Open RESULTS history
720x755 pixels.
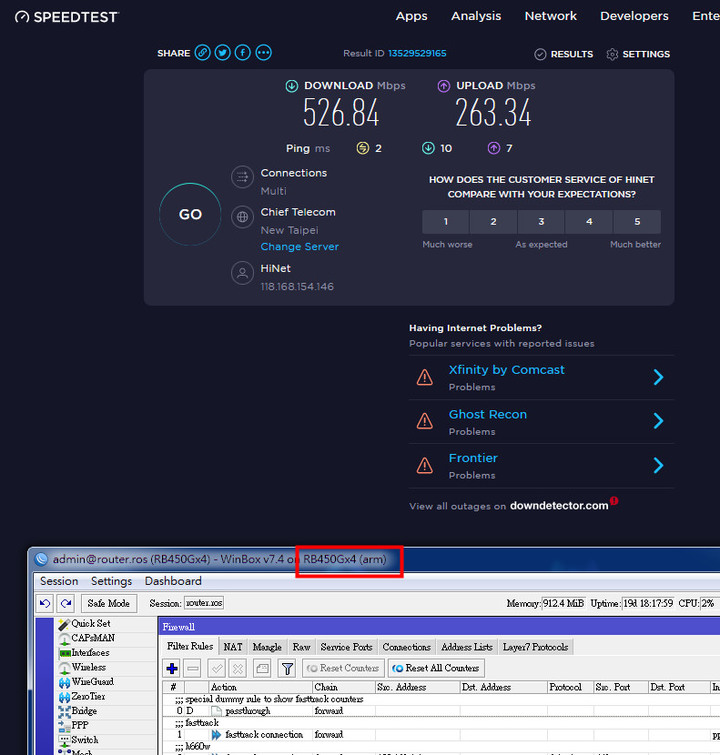coord(563,54)
